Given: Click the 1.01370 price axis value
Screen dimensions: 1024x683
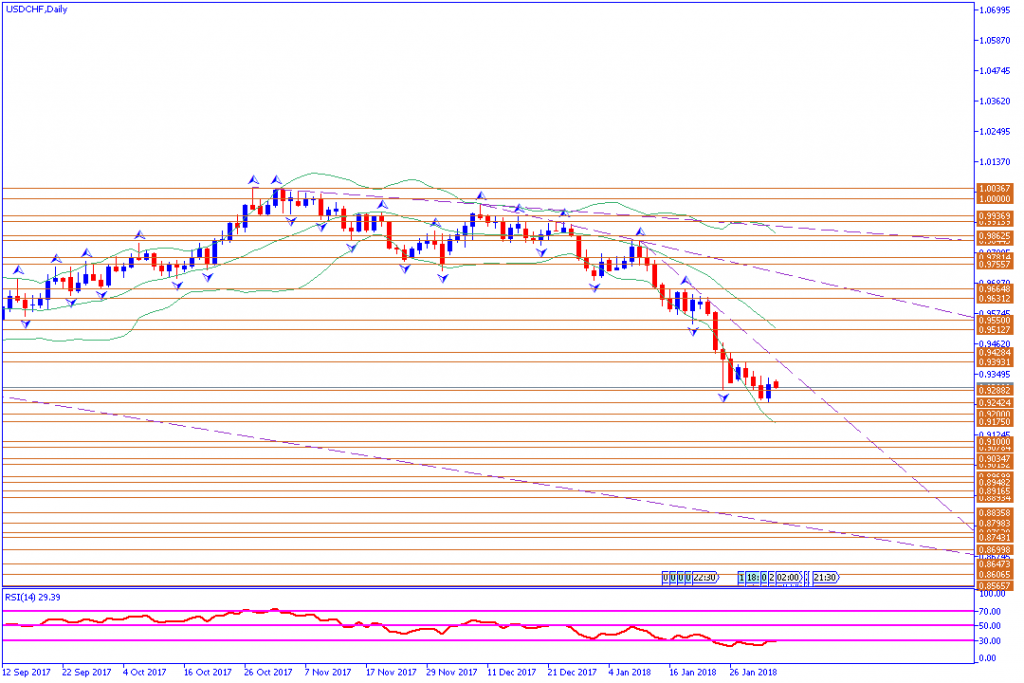Looking at the screenshot, I should pyautogui.click(x=995, y=162).
